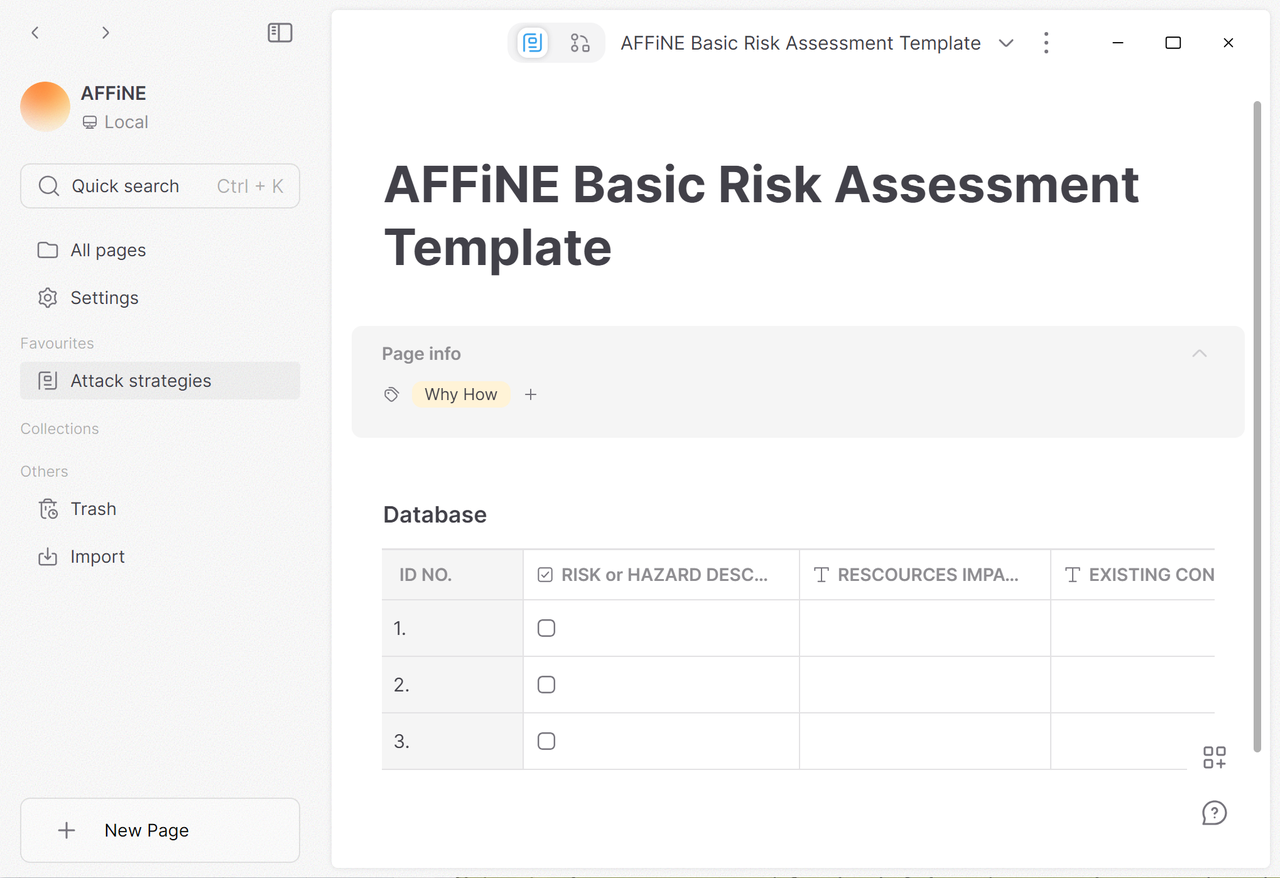Tick the checkbox in row 1.

pyautogui.click(x=546, y=628)
